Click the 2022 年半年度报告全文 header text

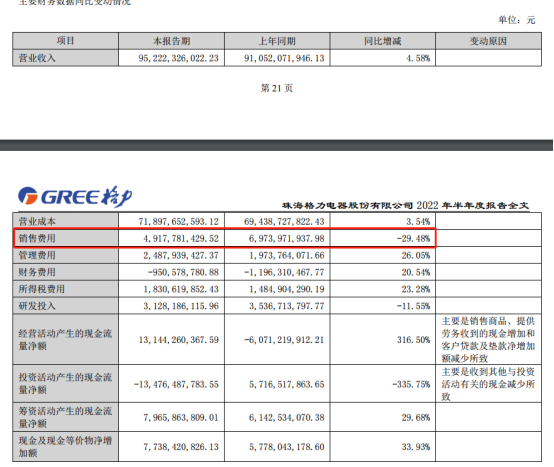tap(473, 205)
